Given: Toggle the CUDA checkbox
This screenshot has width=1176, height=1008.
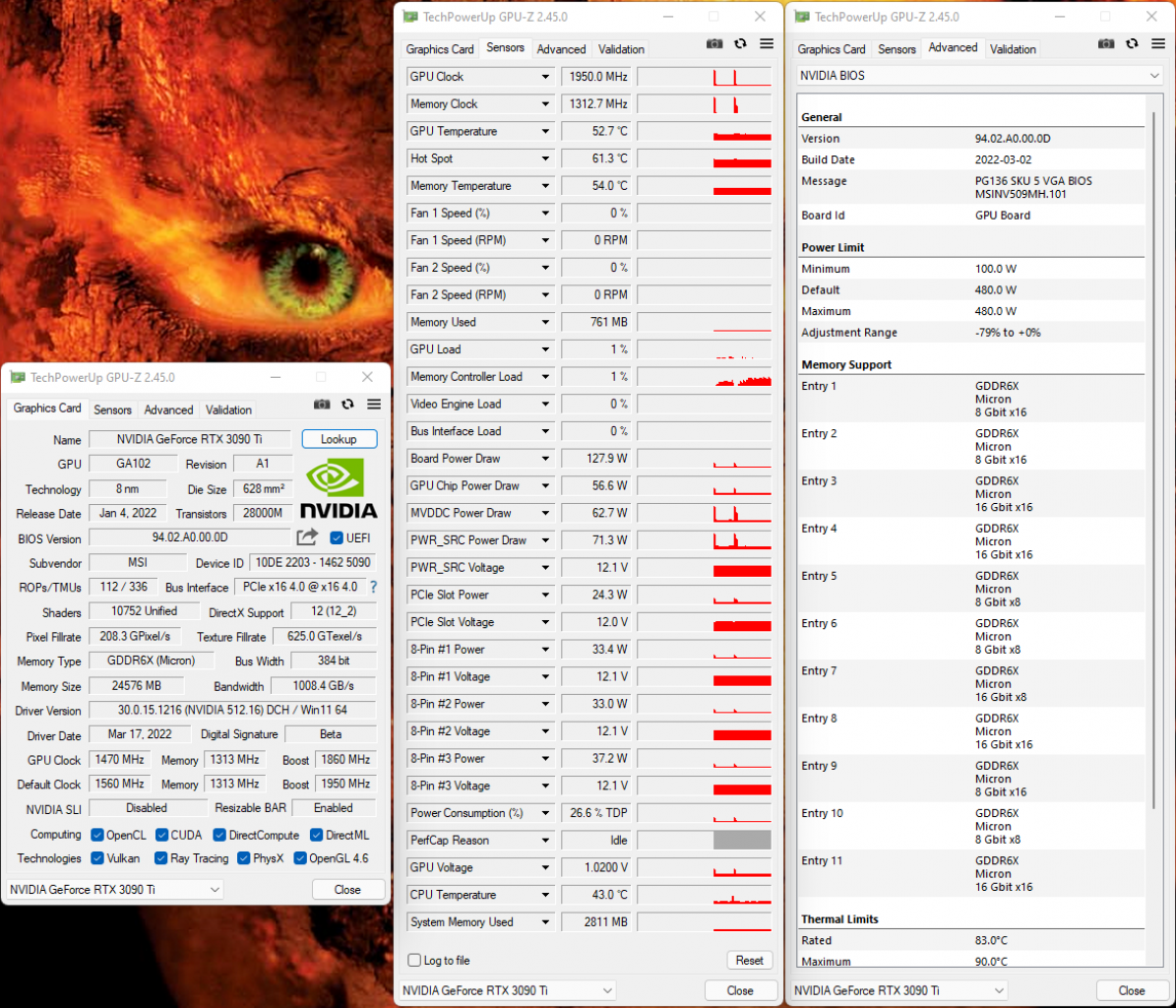Looking at the screenshot, I should coord(161,835).
